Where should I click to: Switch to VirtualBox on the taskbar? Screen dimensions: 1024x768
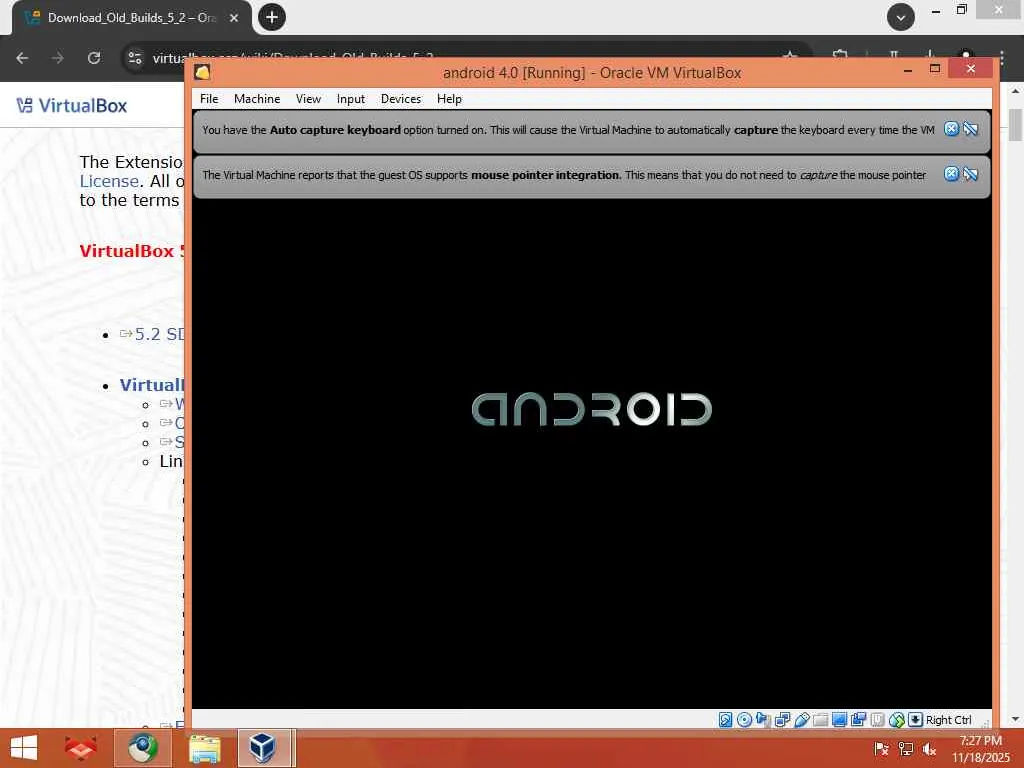[x=263, y=748]
